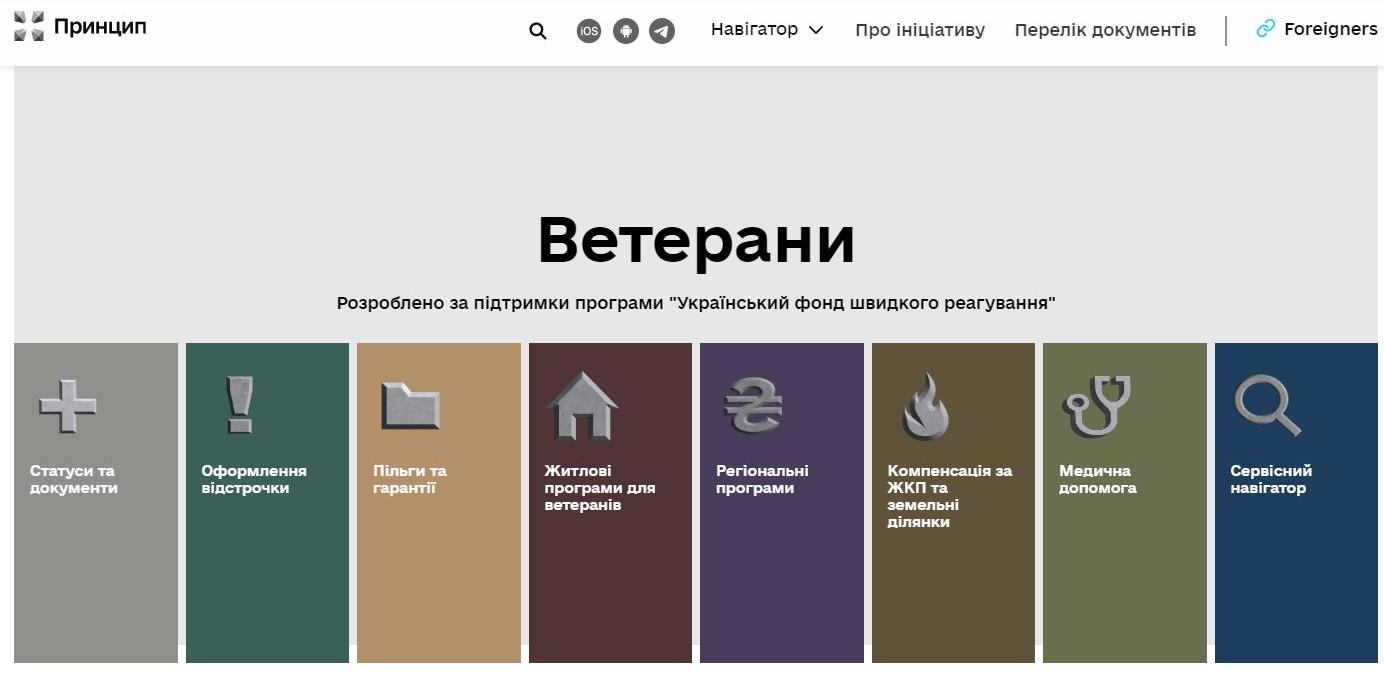Click the magnifier icon in Сервісний навігатор tile
The image size is (1384, 677).
(x=1267, y=406)
